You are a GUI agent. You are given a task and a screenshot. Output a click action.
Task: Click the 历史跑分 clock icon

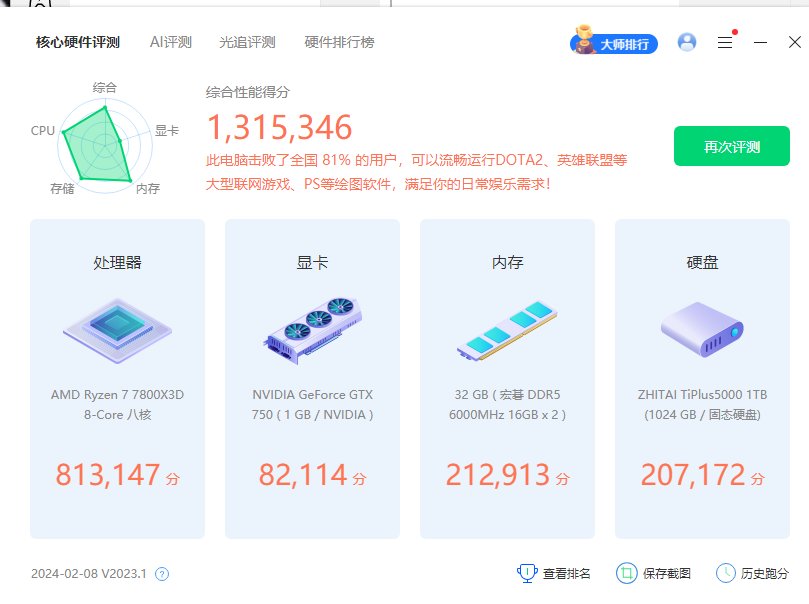(725, 573)
